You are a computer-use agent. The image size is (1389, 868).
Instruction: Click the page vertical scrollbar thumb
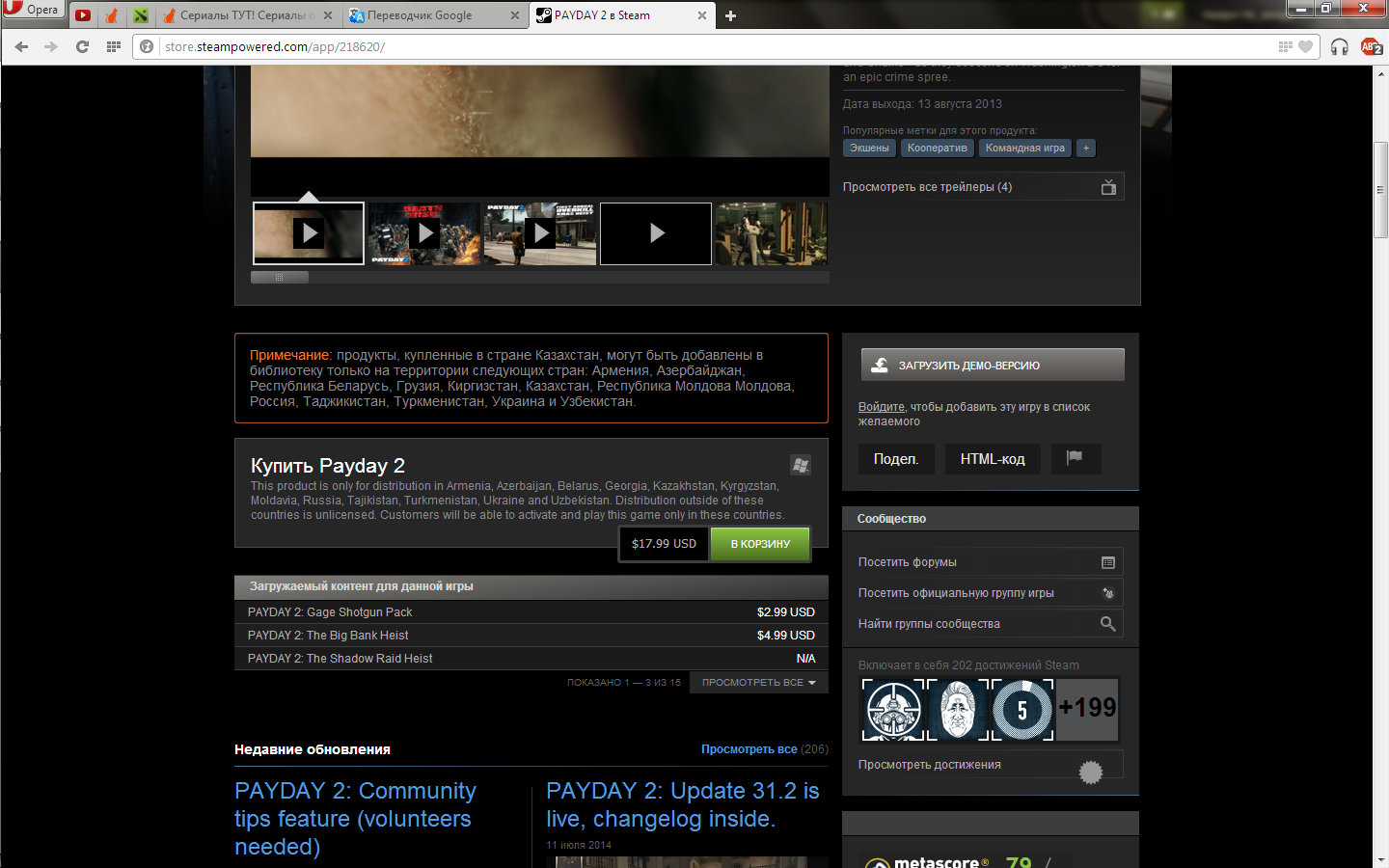1380,190
